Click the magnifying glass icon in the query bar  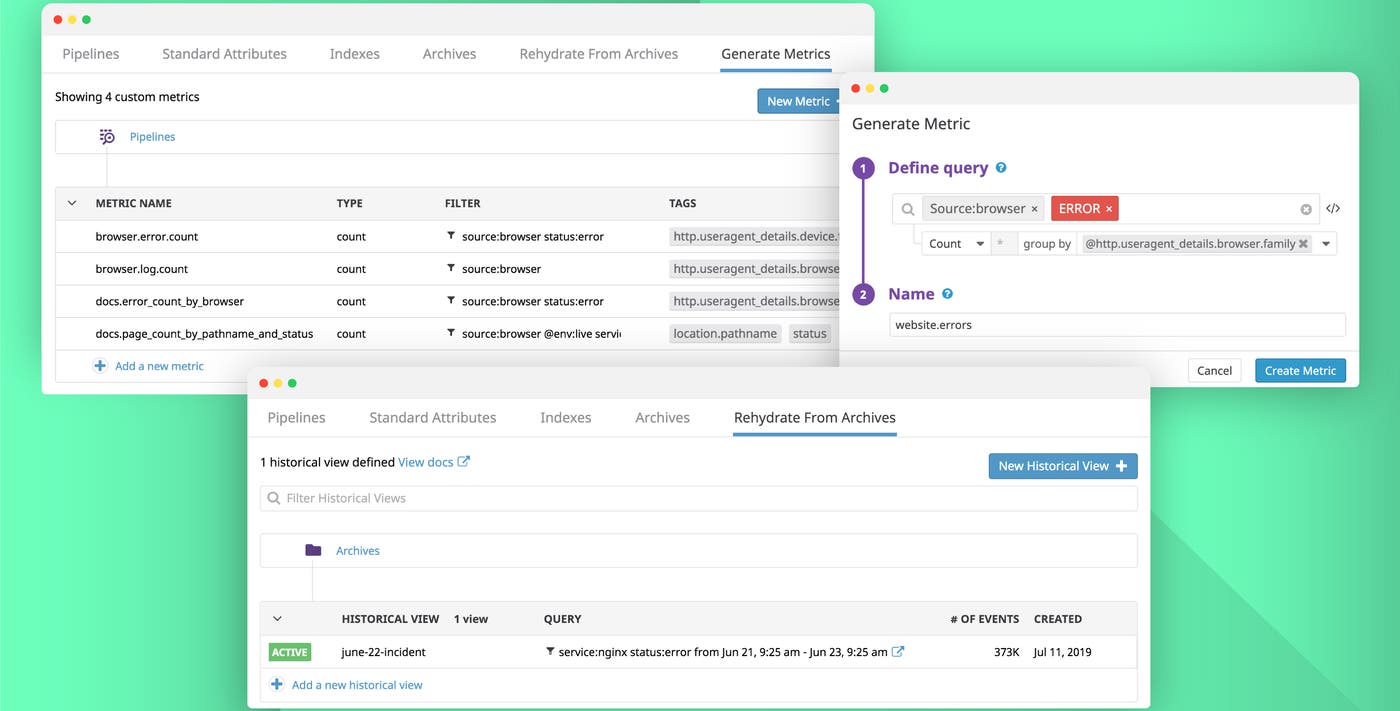pos(908,208)
